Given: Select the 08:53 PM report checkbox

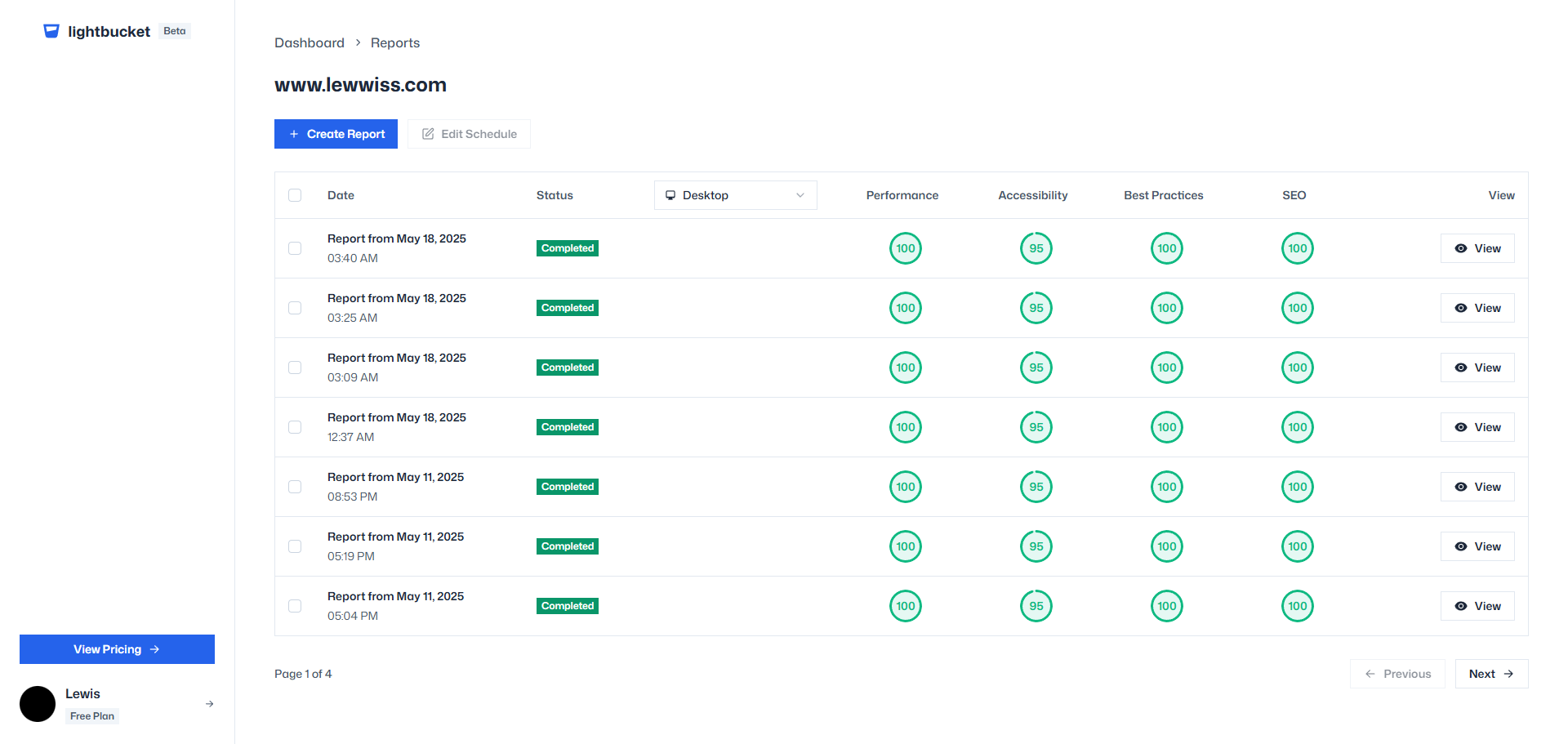Looking at the screenshot, I should 295,487.
